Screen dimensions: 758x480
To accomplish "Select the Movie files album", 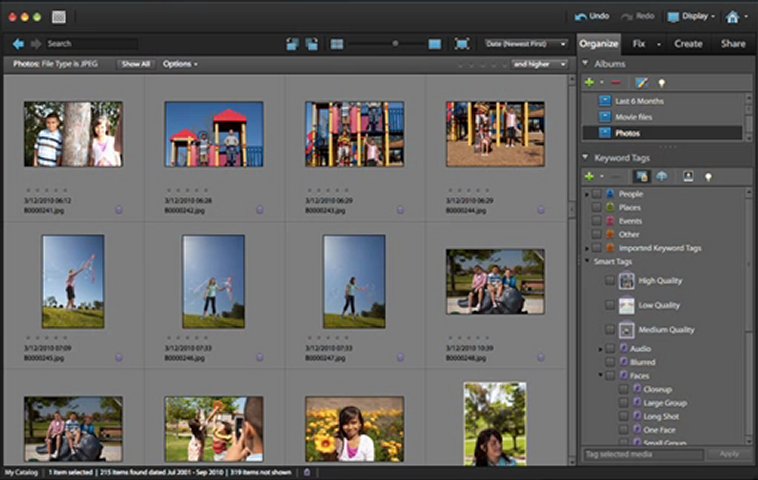I will (663, 117).
